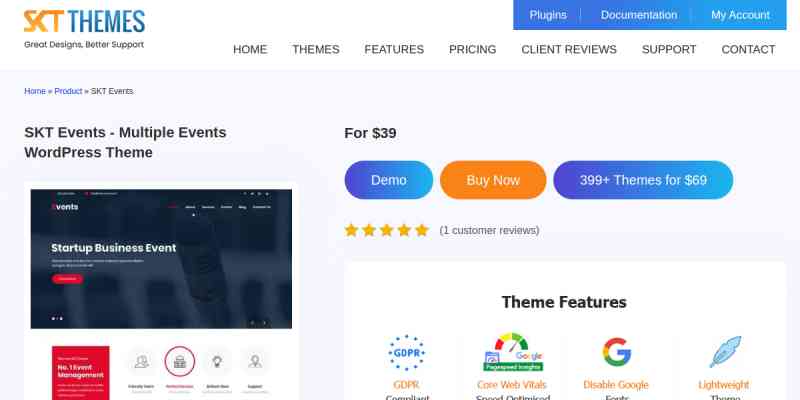Click the lightbulb icon in theme preview
This screenshot has height=400, width=800.
click(x=217, y=361)
